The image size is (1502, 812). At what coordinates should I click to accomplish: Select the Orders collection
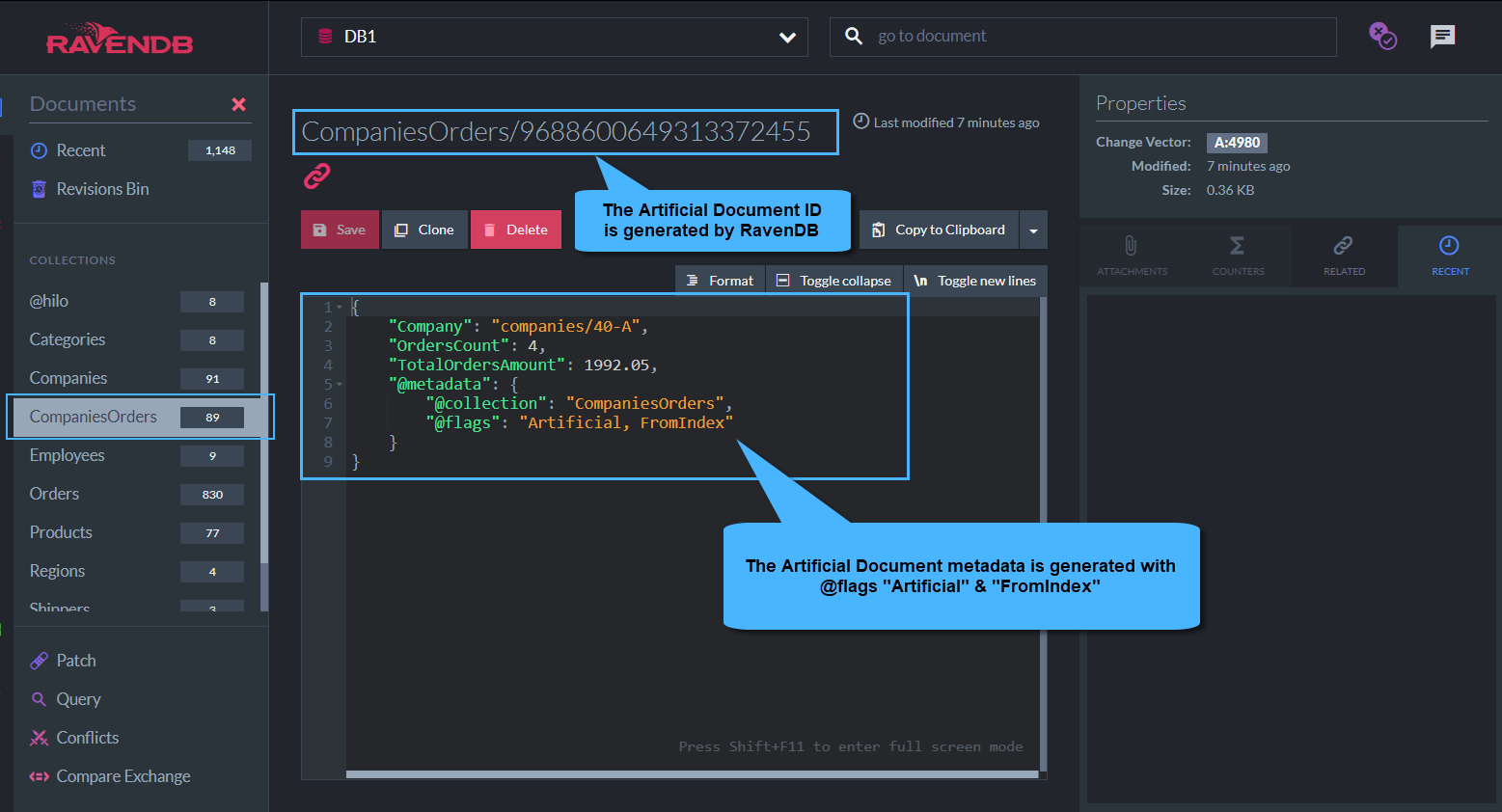coord(136,494)
